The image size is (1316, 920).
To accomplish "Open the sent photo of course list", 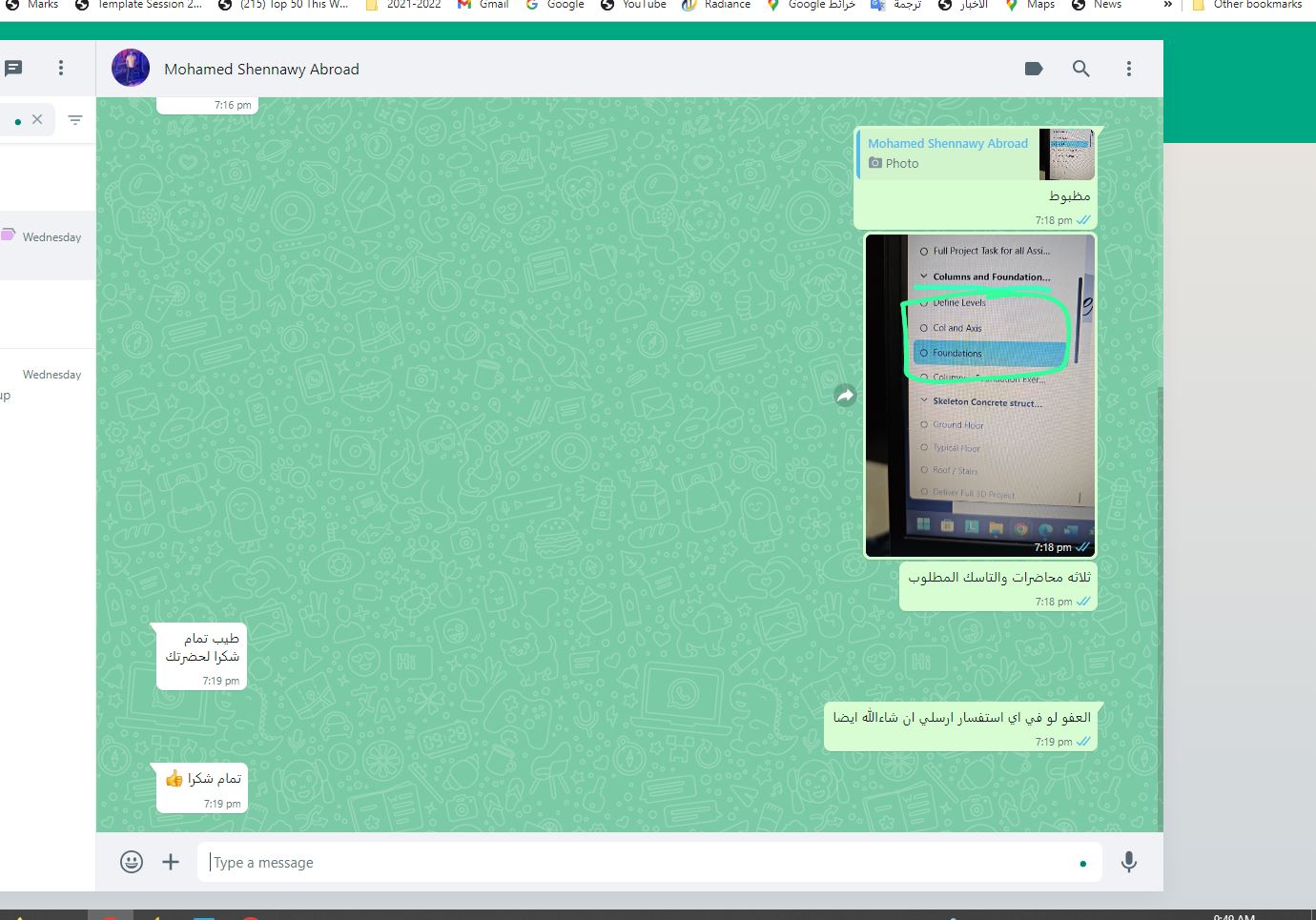I will pos(980,396).
